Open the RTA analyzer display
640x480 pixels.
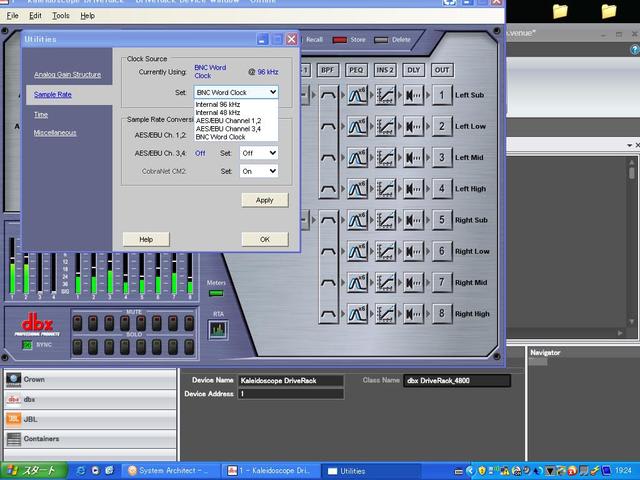coord(218,330)
